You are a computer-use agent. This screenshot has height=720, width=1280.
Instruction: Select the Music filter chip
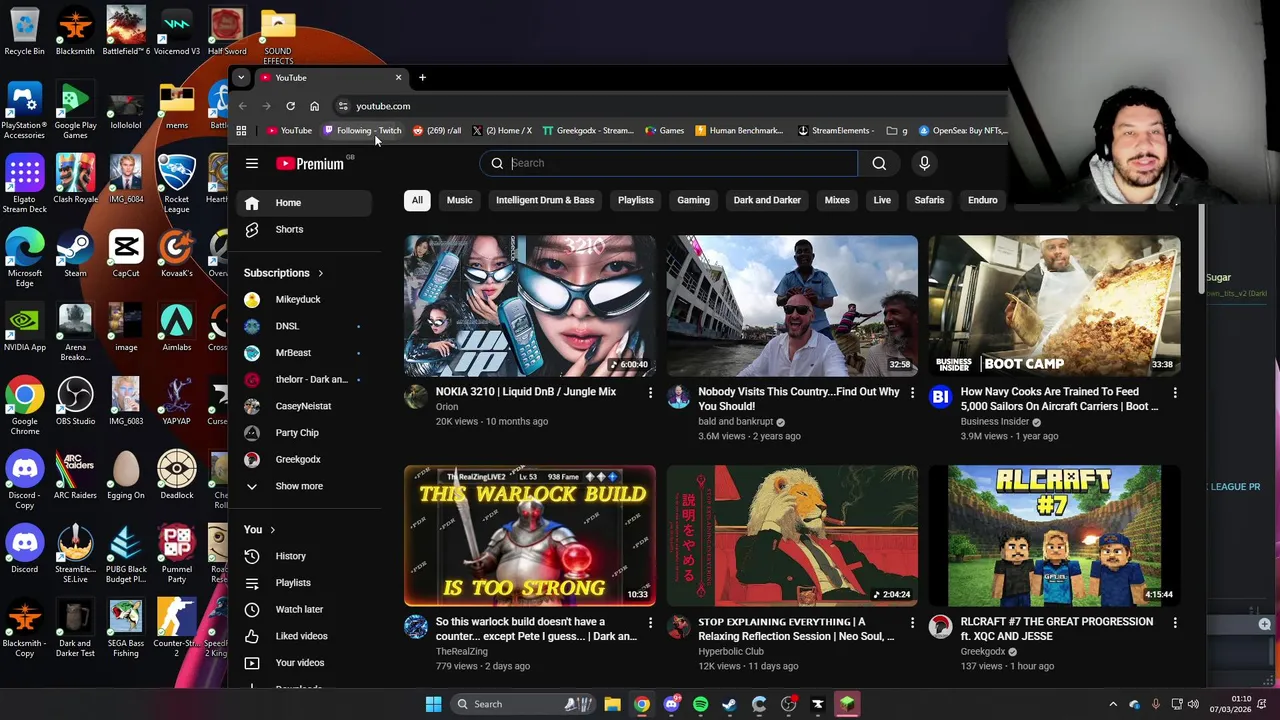459,200
